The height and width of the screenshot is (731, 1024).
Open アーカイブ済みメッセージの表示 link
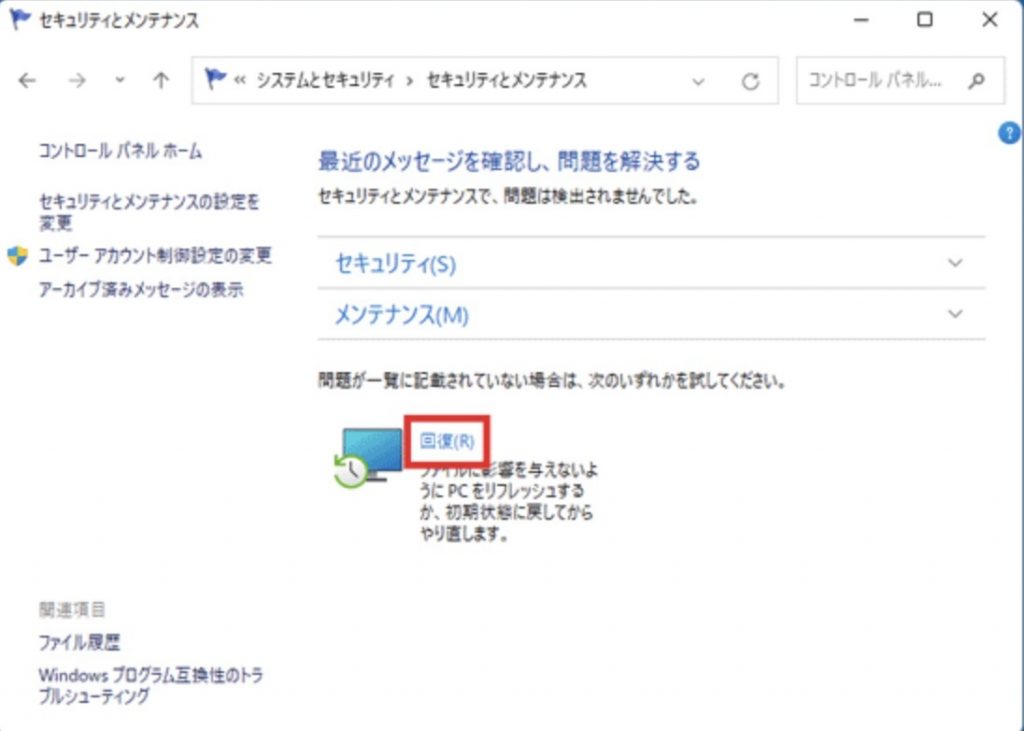[x=141, y=289]
